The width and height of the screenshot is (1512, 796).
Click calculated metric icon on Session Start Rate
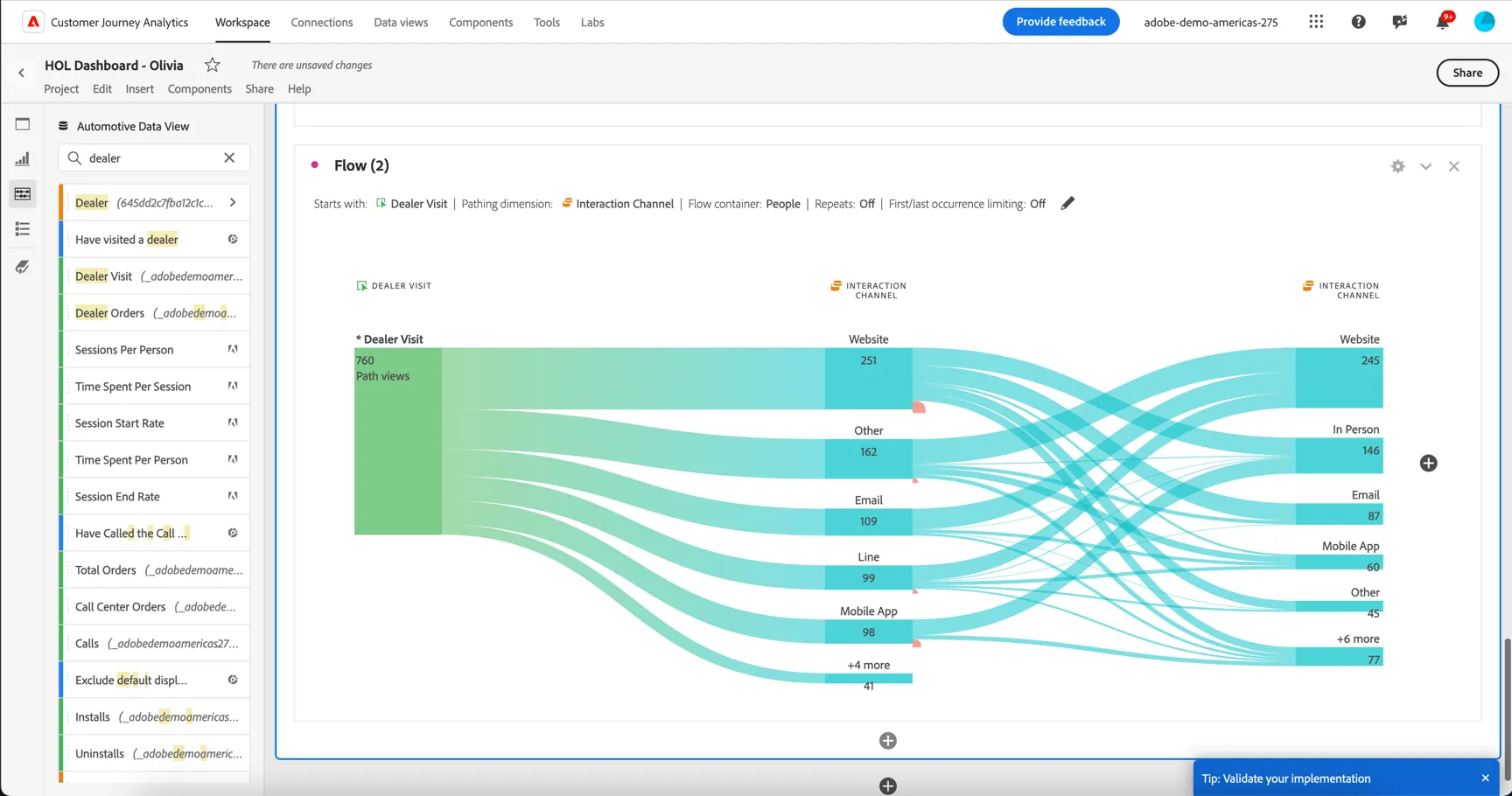point(233,422)
